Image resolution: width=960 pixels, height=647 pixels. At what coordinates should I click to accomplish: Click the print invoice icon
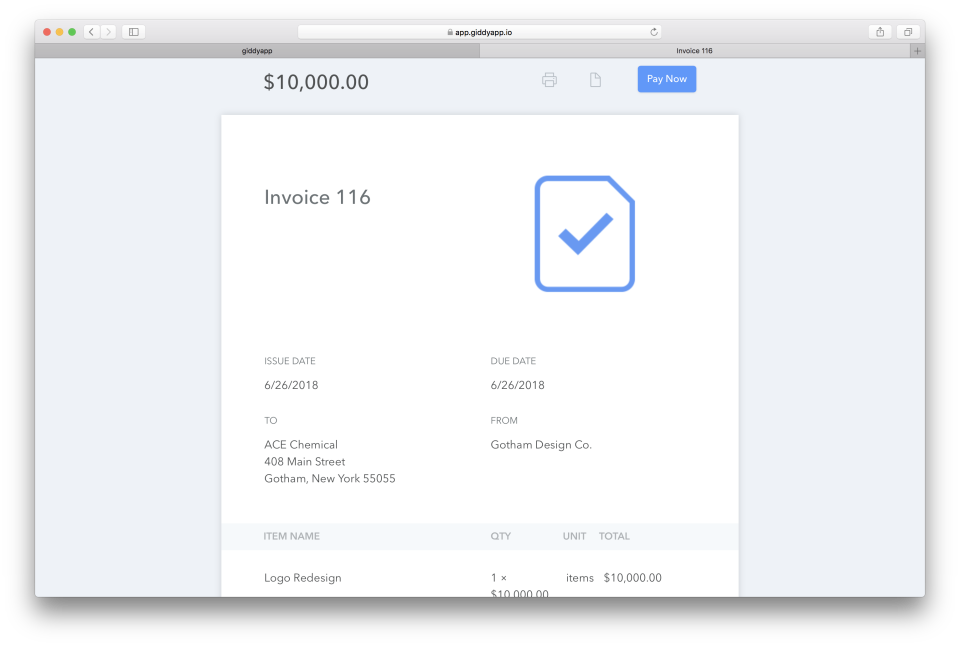pyautogui.click(x=549, y=80)
